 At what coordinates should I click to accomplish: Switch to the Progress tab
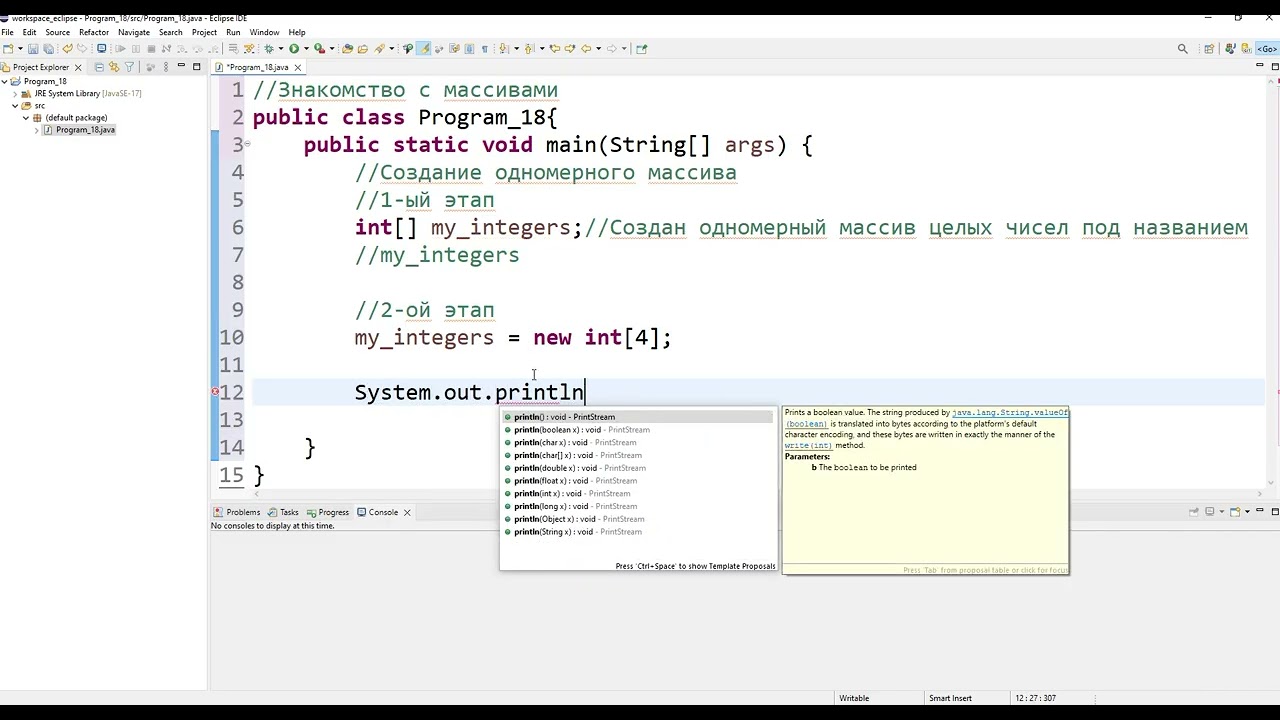(327, 512)
